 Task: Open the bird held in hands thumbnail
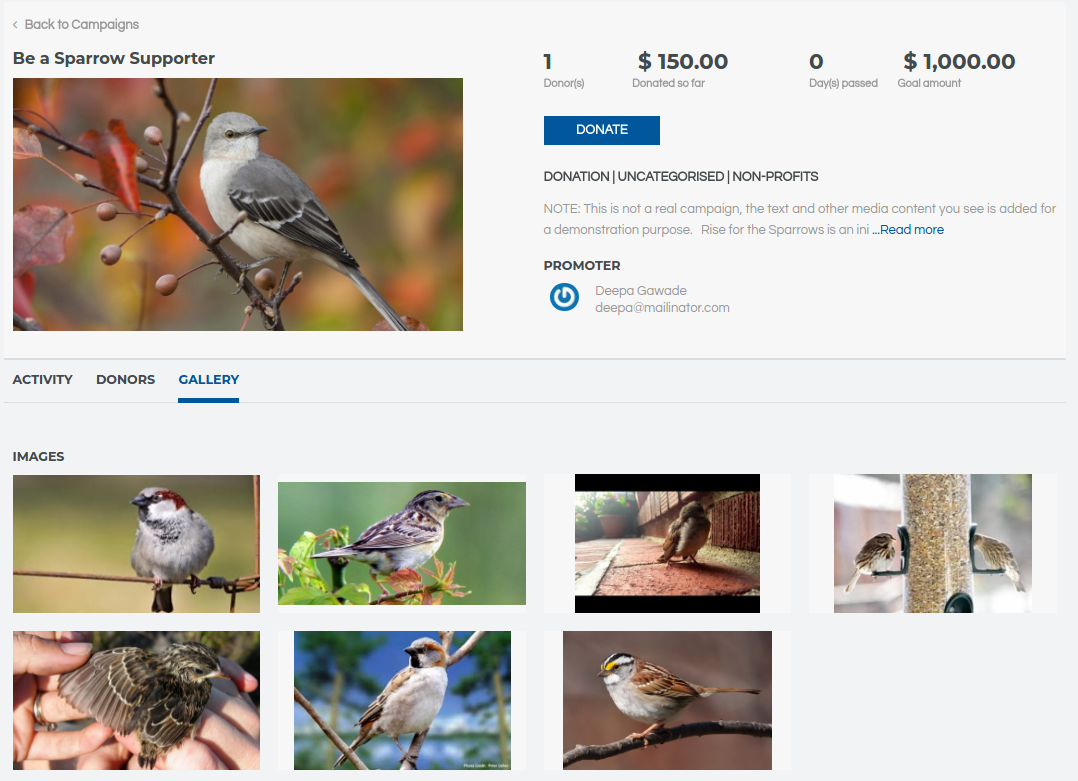pos(136,700)
